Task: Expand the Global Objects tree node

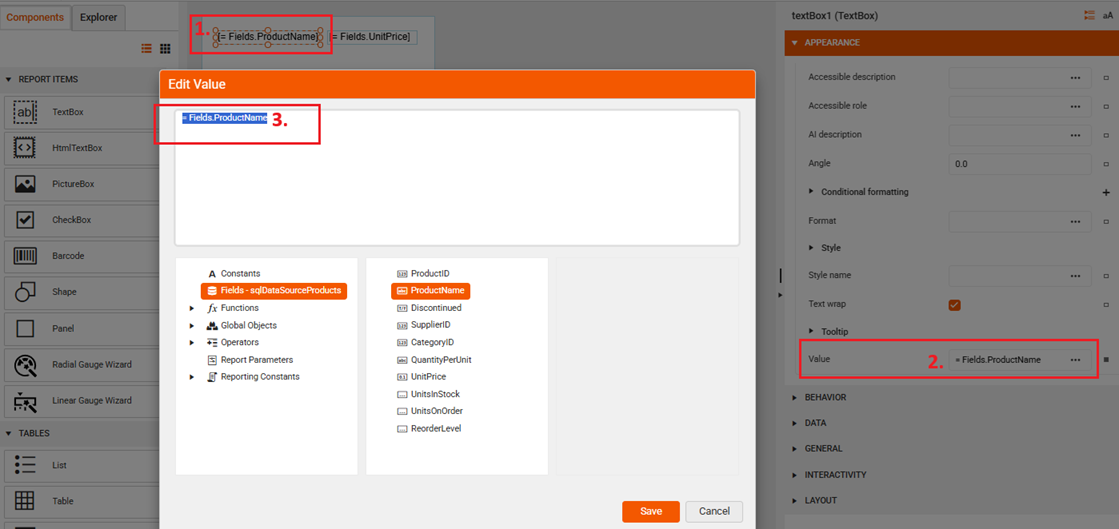Action: coord(191,326)
